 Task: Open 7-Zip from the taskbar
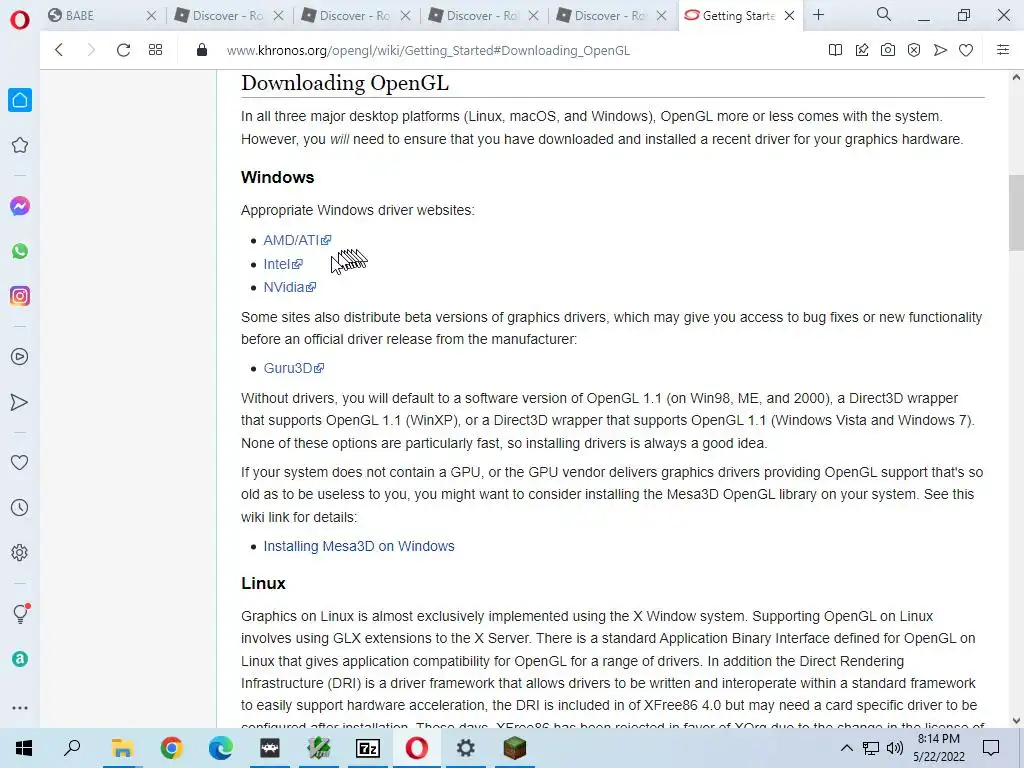(x=368, y=748)
